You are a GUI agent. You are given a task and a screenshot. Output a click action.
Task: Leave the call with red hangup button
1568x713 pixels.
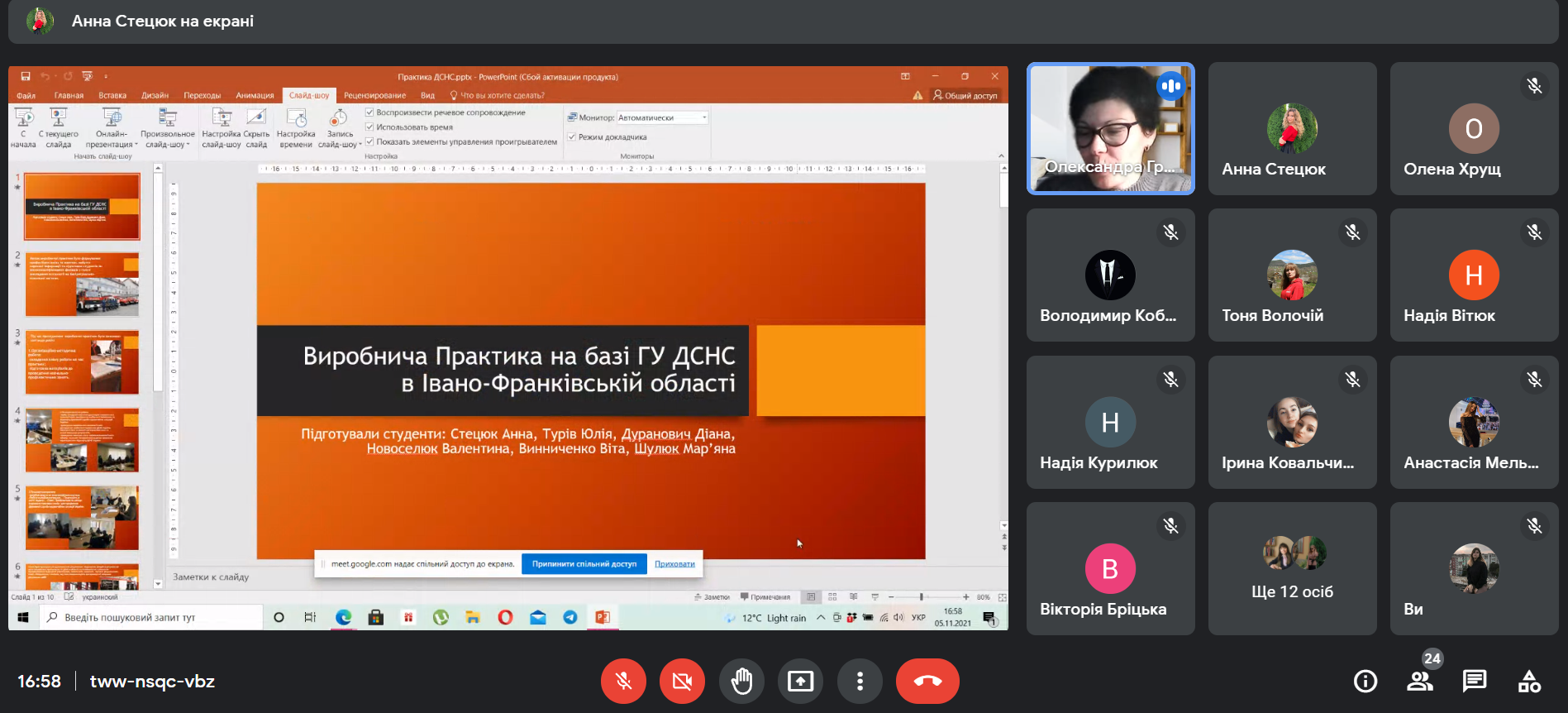(x=927, y=681)
